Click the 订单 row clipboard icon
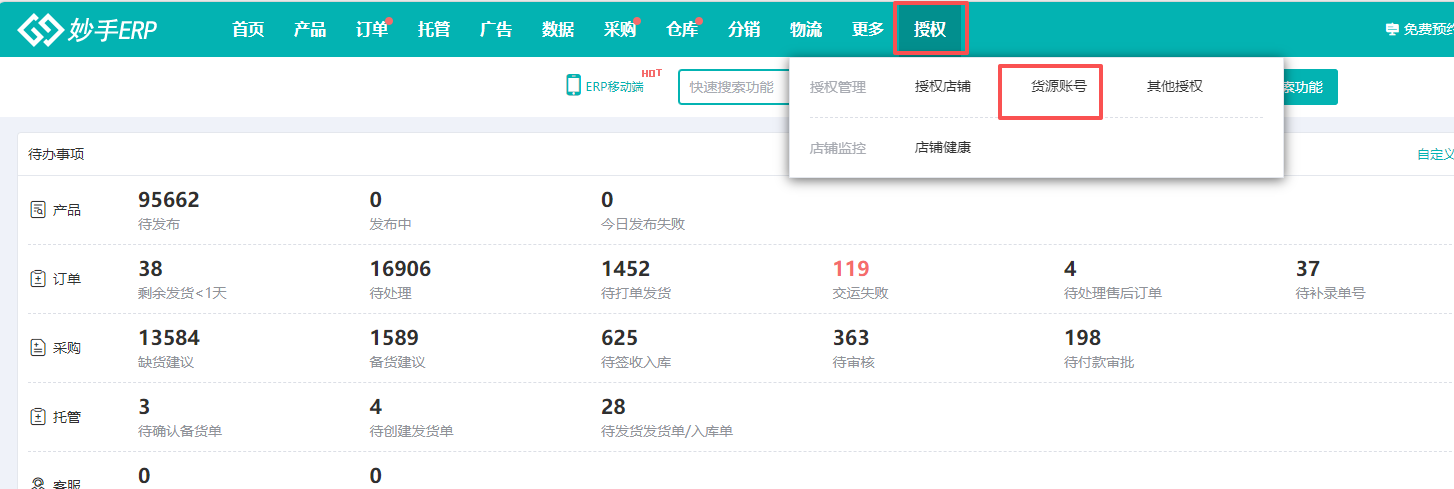This screenshot has height=489, width=1454. [38, 279]
